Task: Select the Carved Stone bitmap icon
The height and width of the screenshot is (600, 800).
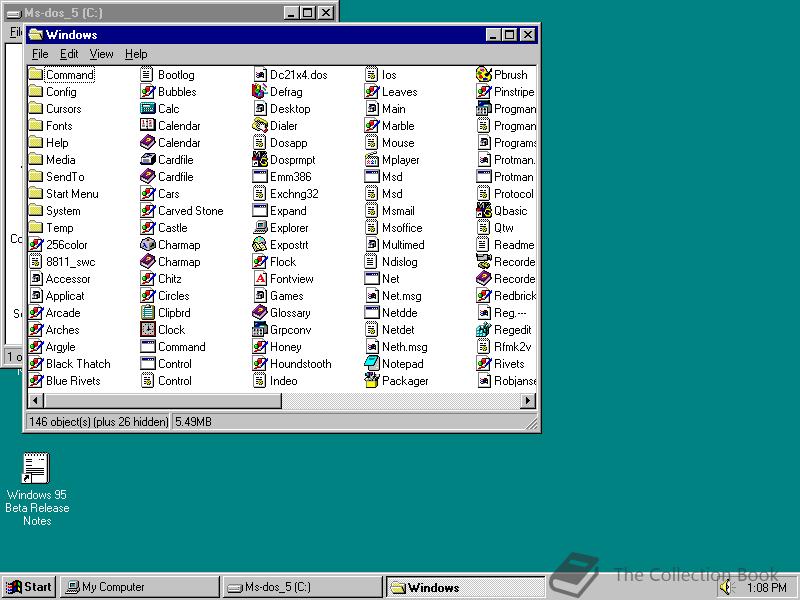Action: coord(147,211)
